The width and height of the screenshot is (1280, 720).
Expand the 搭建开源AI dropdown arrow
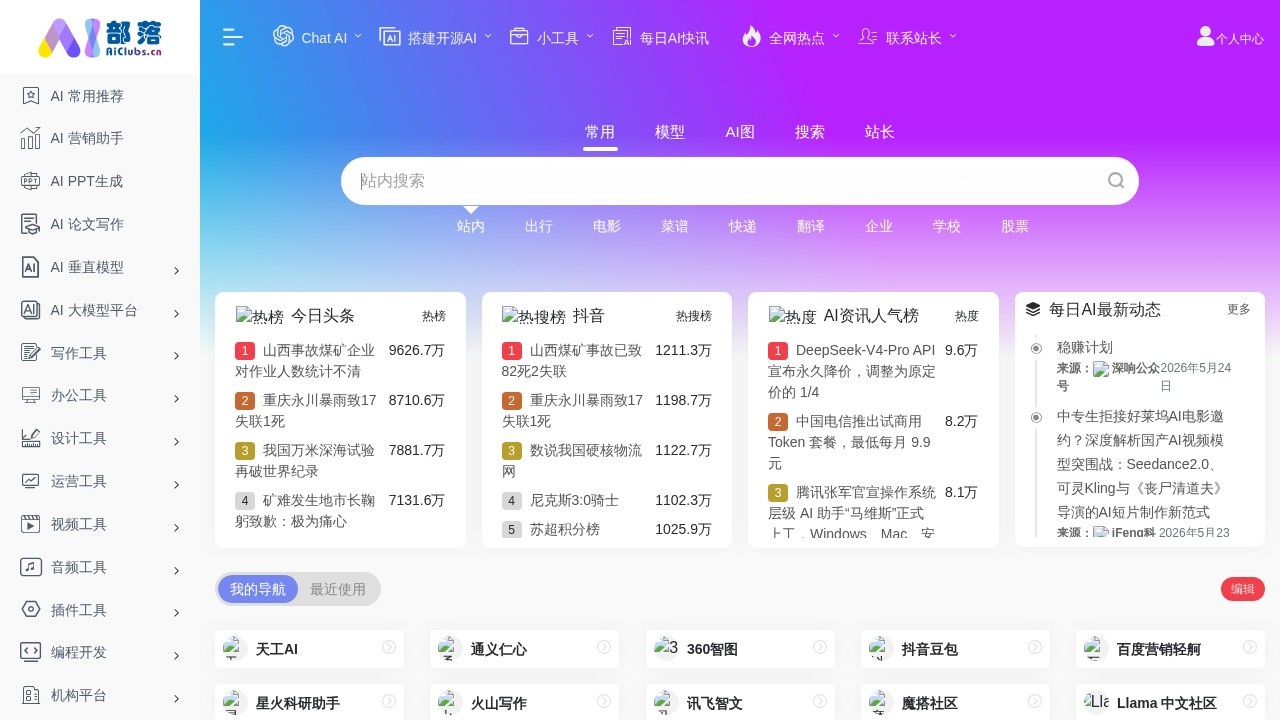[x=488, y=36]
